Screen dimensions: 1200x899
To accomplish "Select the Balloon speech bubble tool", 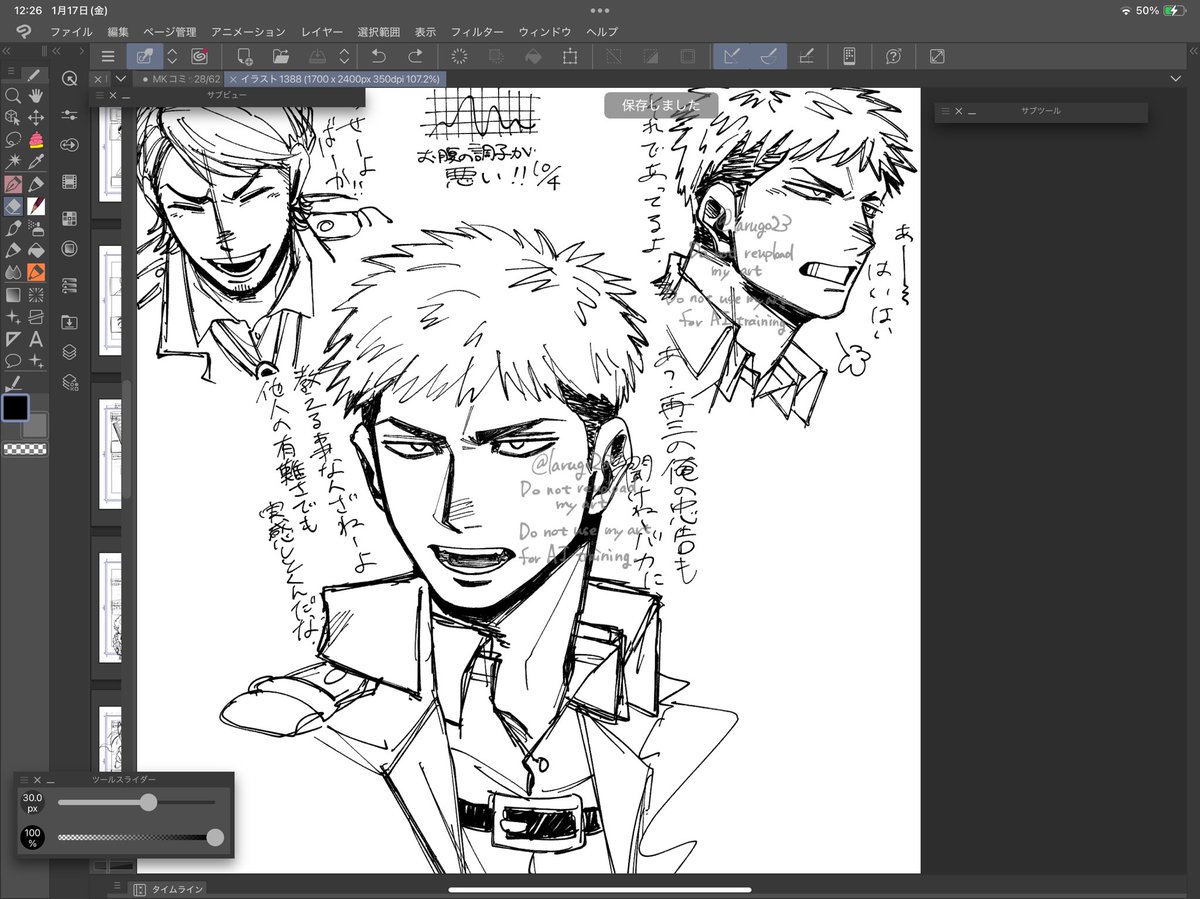I will pos(13,360).
